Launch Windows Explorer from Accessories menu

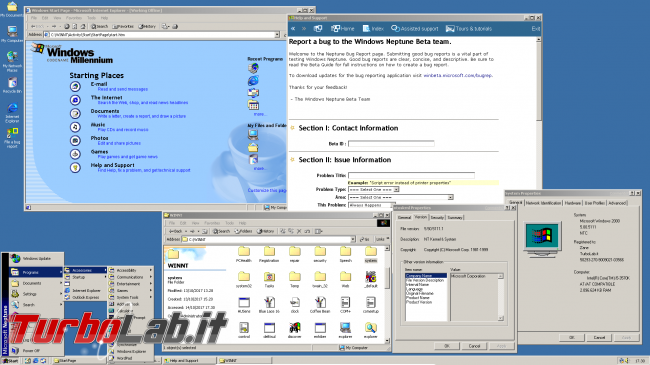(130, 351)
